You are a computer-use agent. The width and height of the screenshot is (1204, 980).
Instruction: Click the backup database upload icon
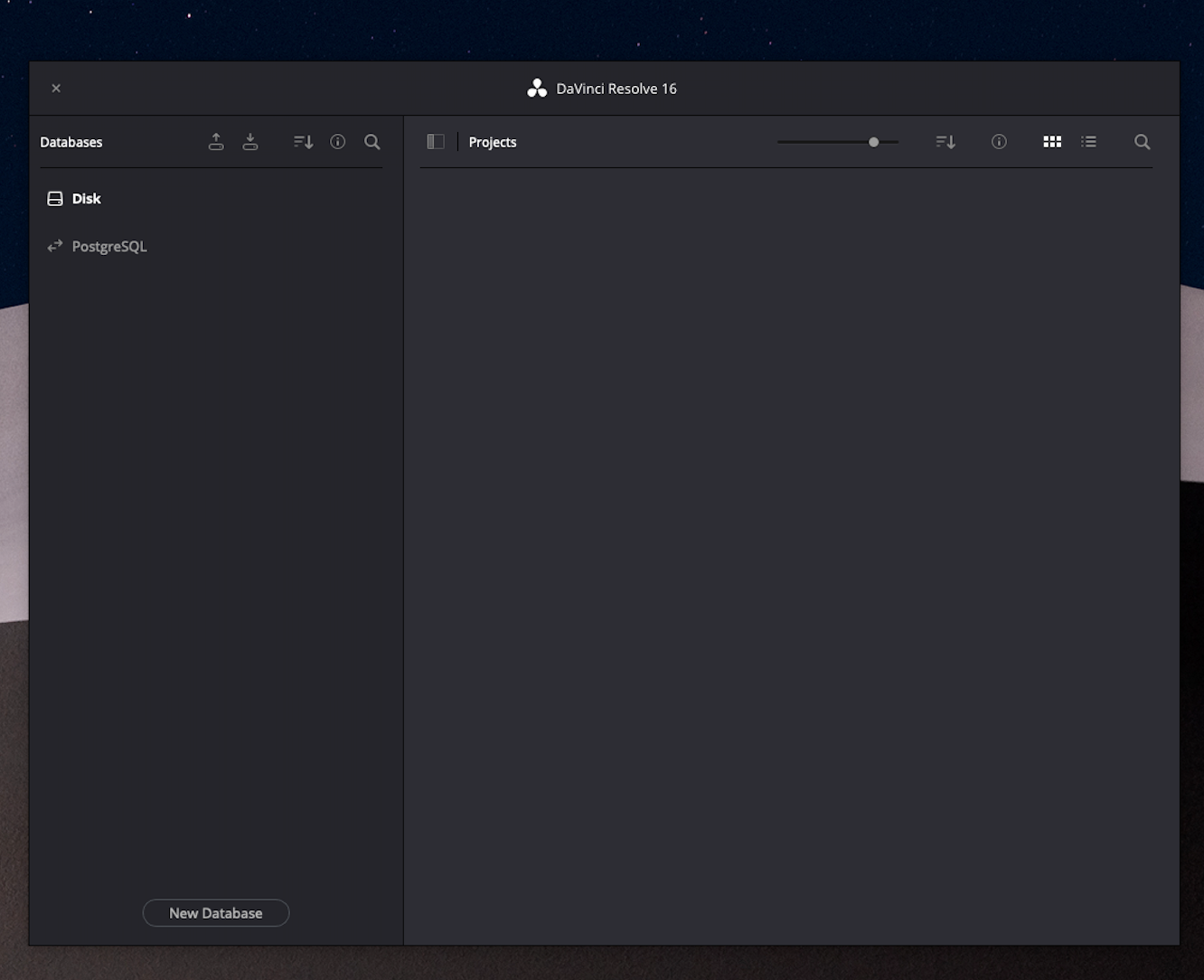pos(216,142)
